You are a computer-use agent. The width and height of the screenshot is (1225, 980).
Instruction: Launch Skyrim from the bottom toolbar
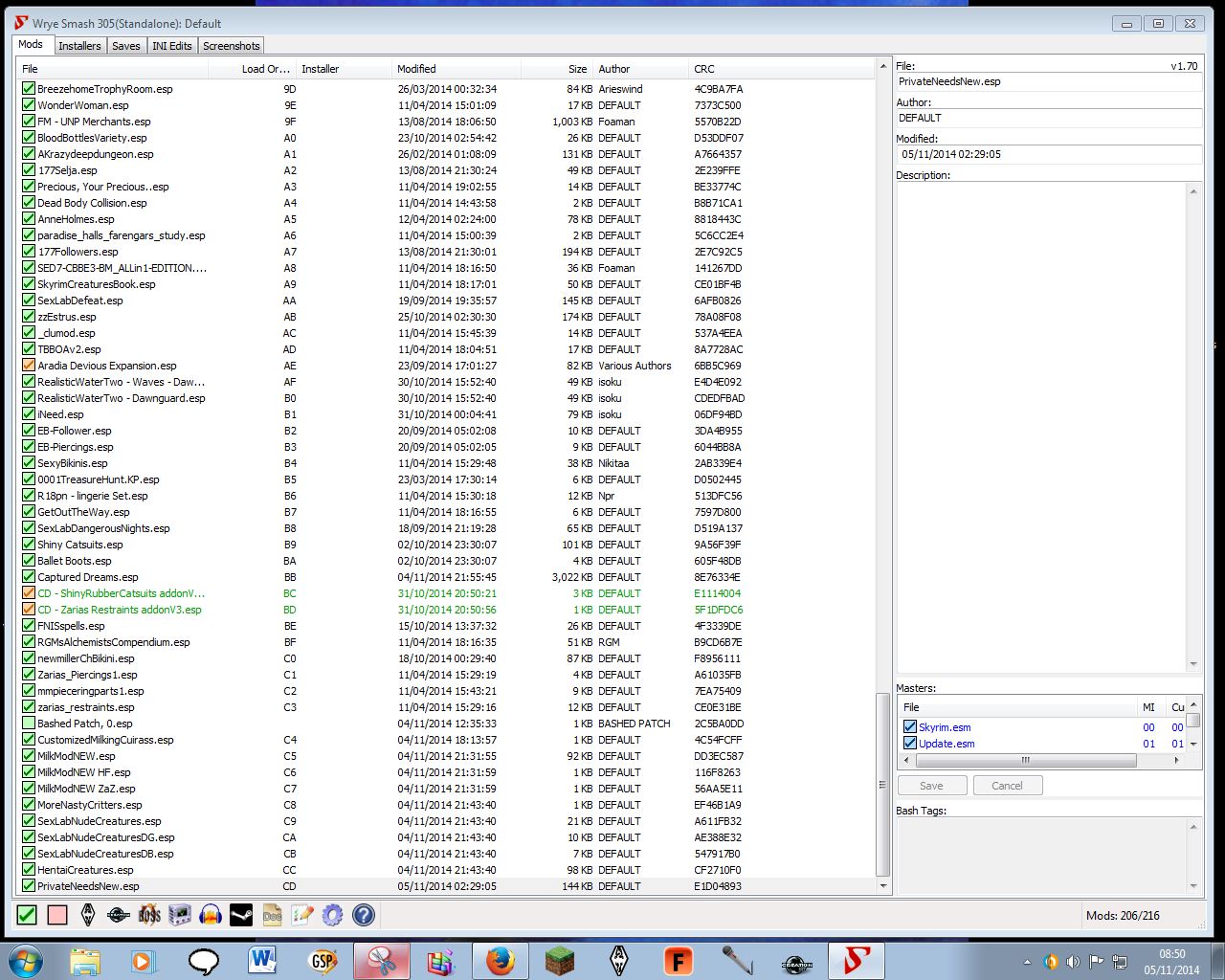pyautogui.click(x=88, y=916)
